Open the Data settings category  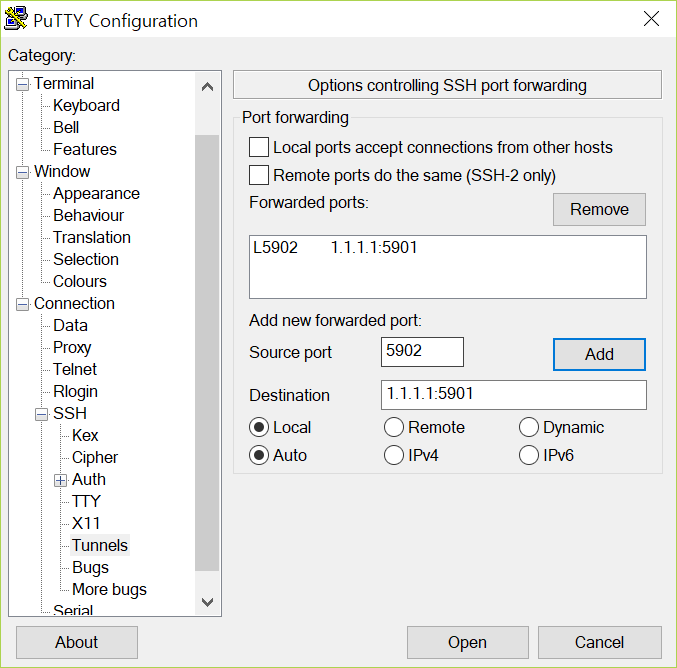coord(70,326)
